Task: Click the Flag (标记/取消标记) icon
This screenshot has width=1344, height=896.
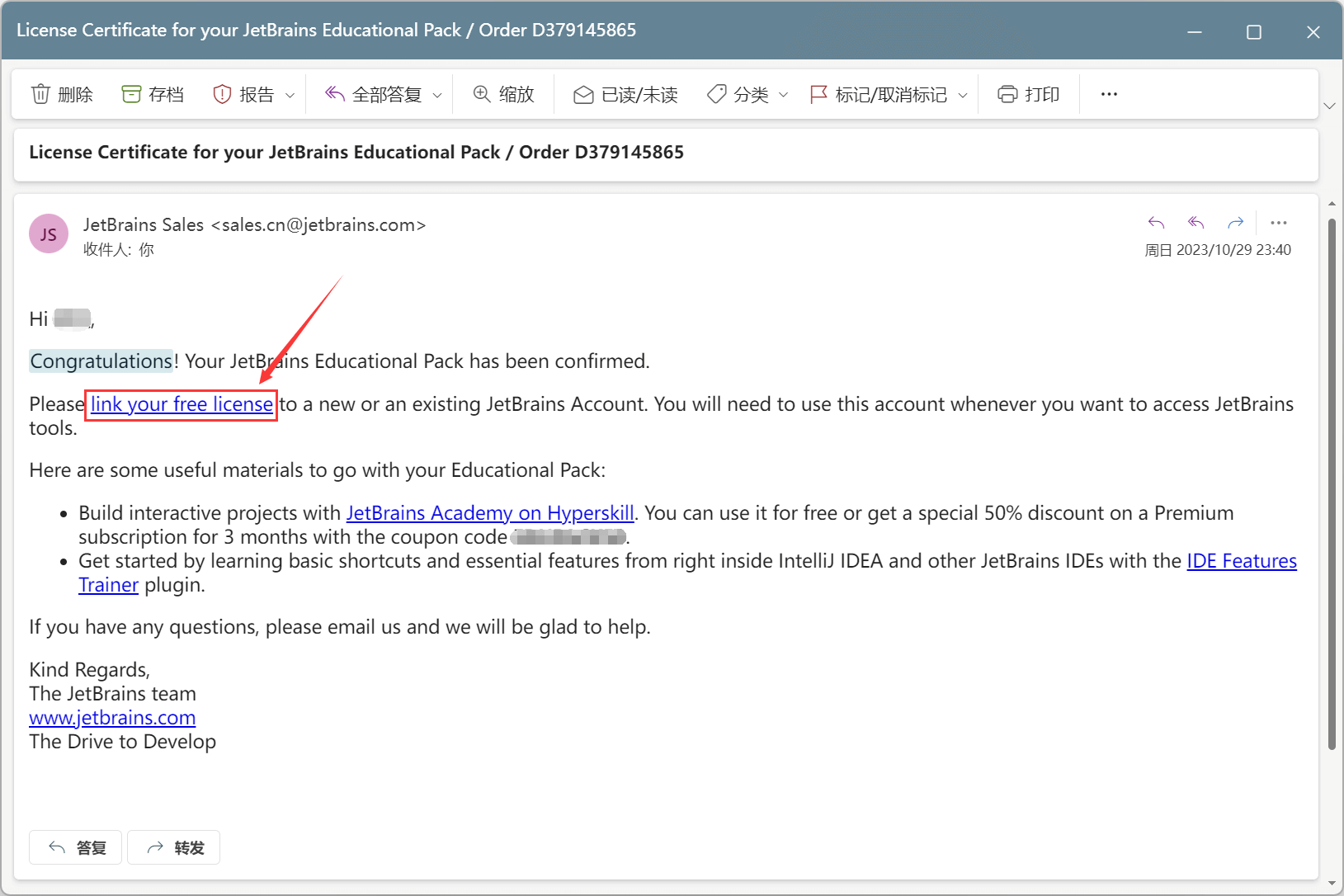Action: coord(818,94)
